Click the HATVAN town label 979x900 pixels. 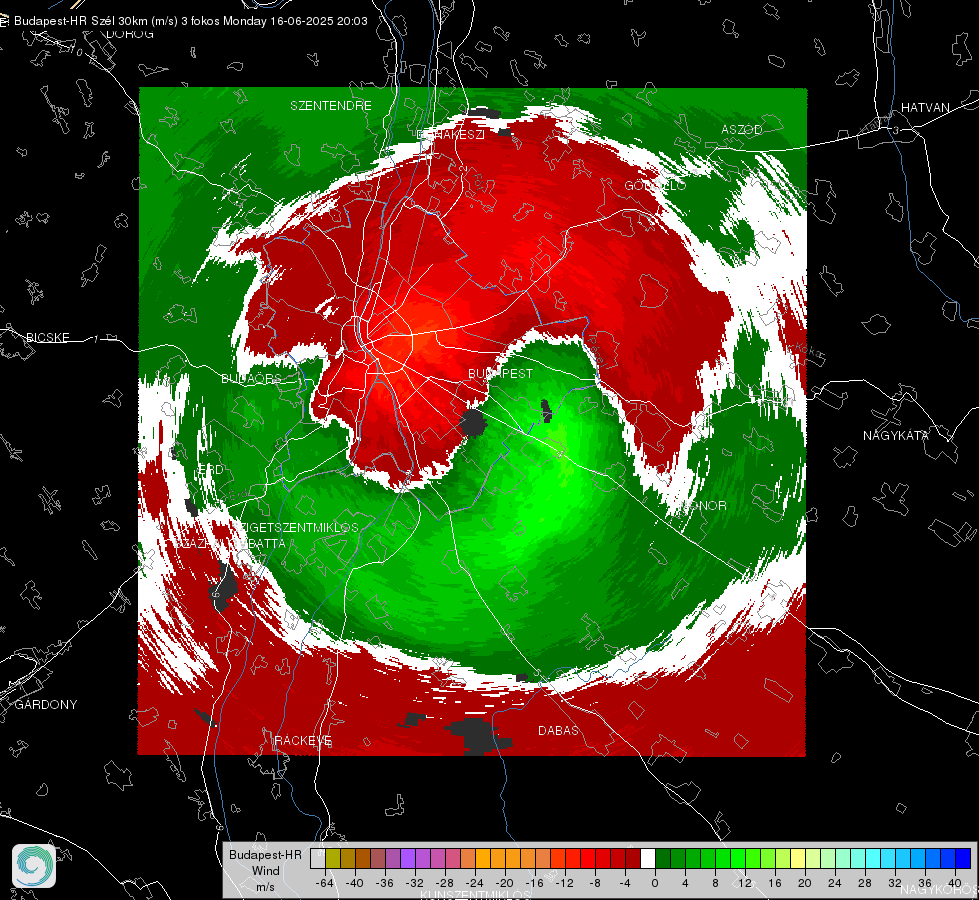click(x=925, y=107)
